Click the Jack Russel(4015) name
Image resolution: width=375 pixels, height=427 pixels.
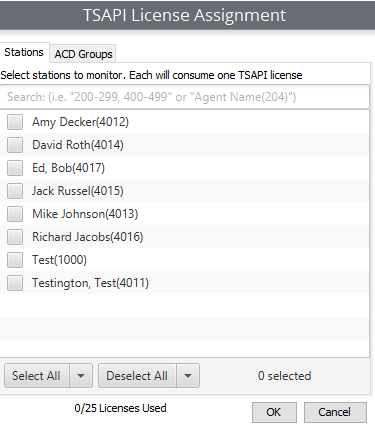78,191
